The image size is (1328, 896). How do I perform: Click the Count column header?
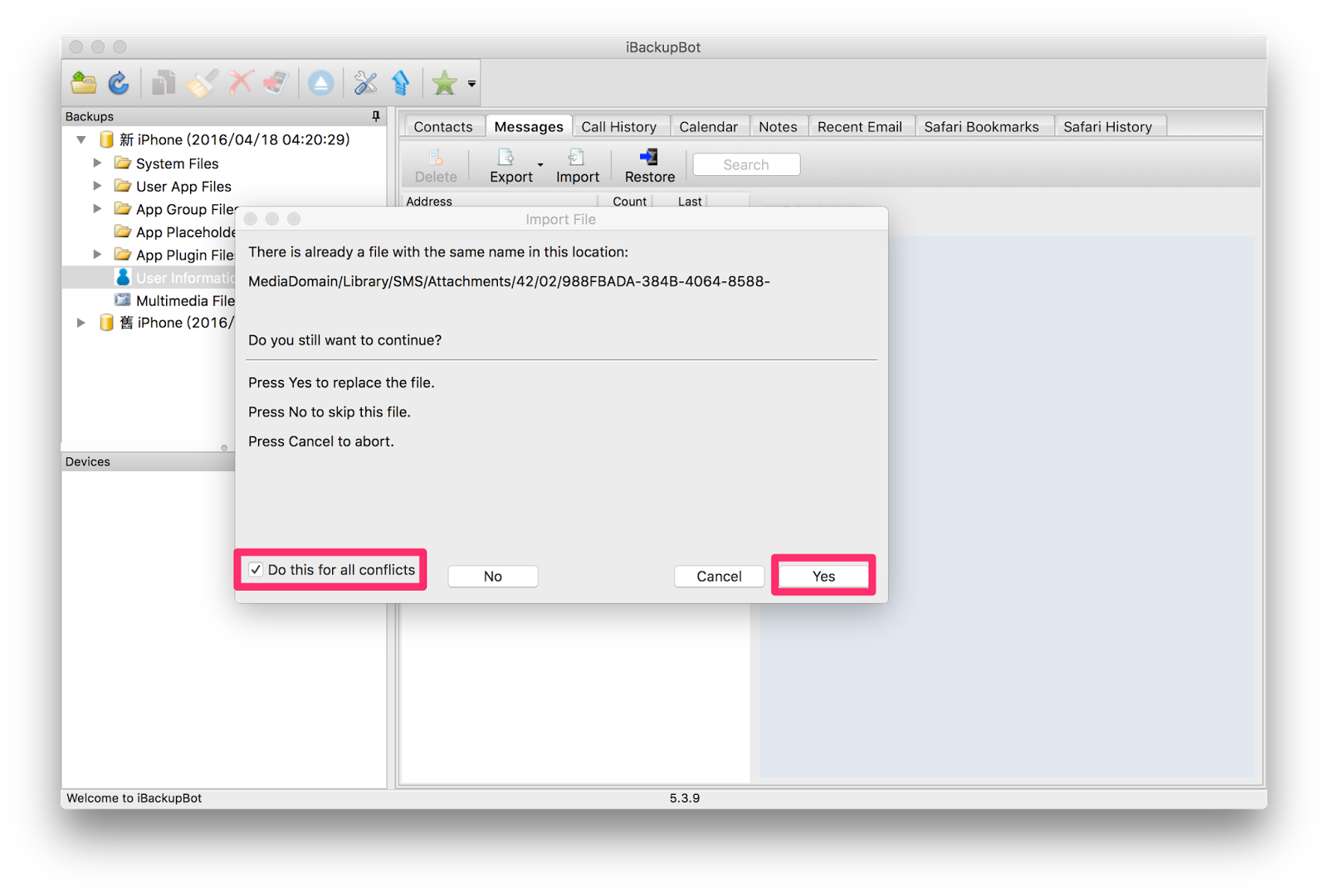[630, 202]
